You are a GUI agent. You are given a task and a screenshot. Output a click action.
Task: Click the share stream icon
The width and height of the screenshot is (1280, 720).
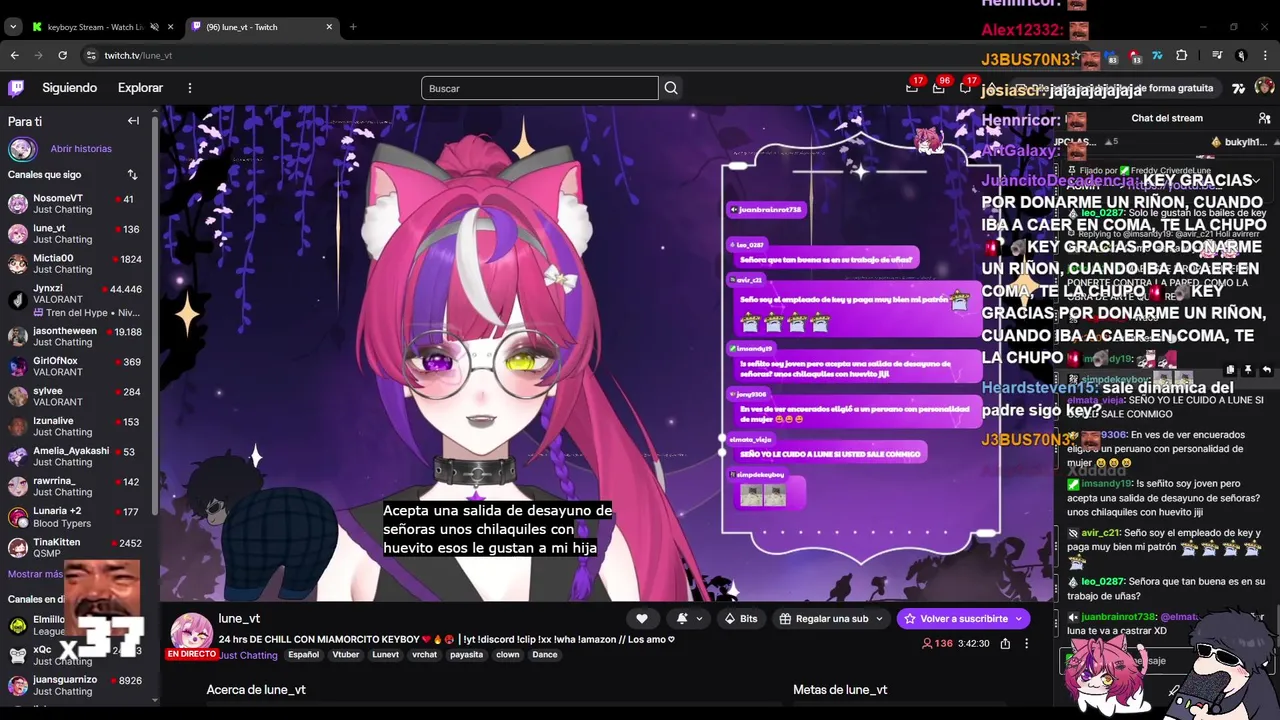click(1005, 644)
